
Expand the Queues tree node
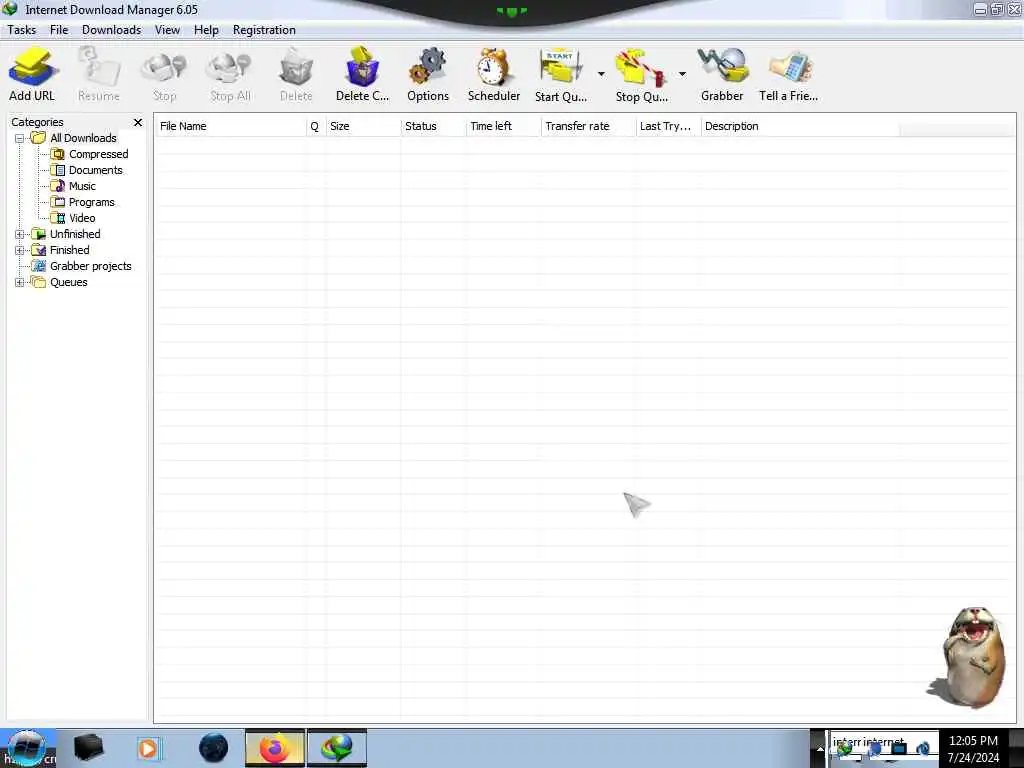pyautogui.click(x=20, y=282)
